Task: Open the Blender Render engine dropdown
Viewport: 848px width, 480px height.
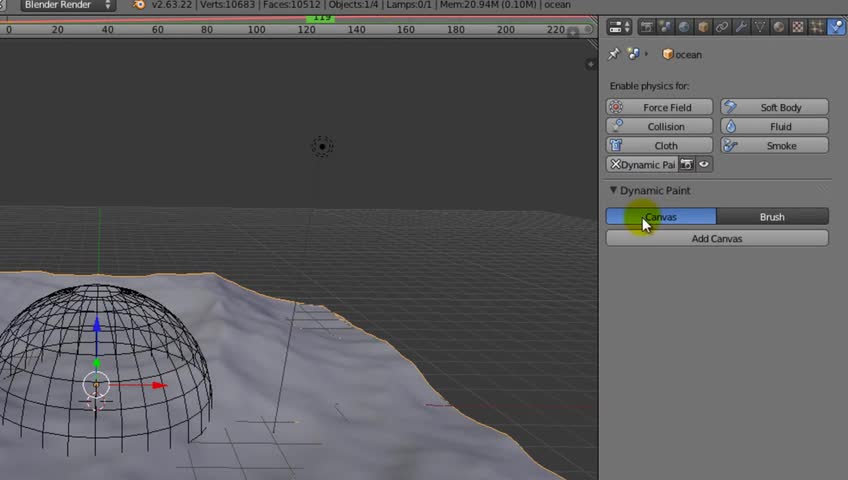Action: click(67, 5)
